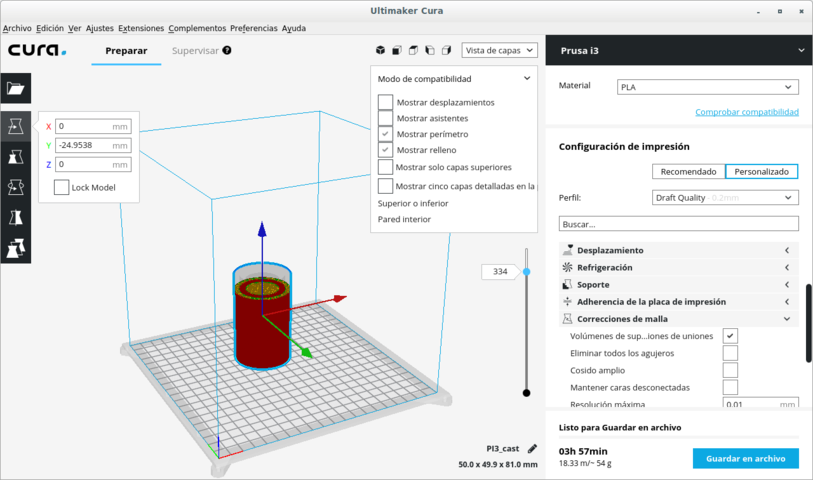Image resolution: width=813 pixels, height=480 pixels.
Task: Enable Mostrar desplazamientos checkbox
Action: [x=385, y=102]
